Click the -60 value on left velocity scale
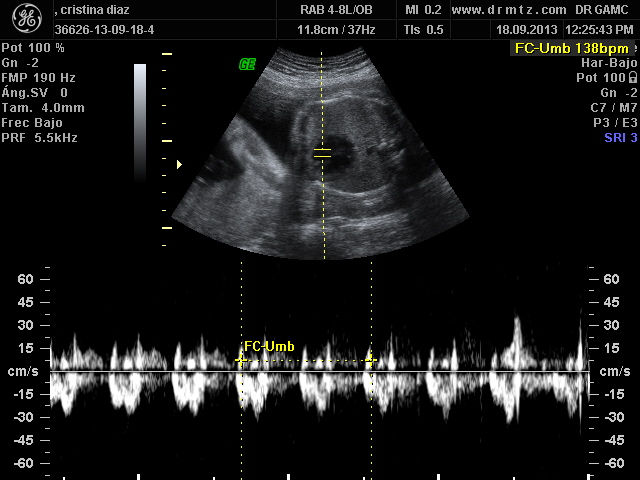Image resolution: width=640 pixels, height=480 pixels. (x=23, y=463)
